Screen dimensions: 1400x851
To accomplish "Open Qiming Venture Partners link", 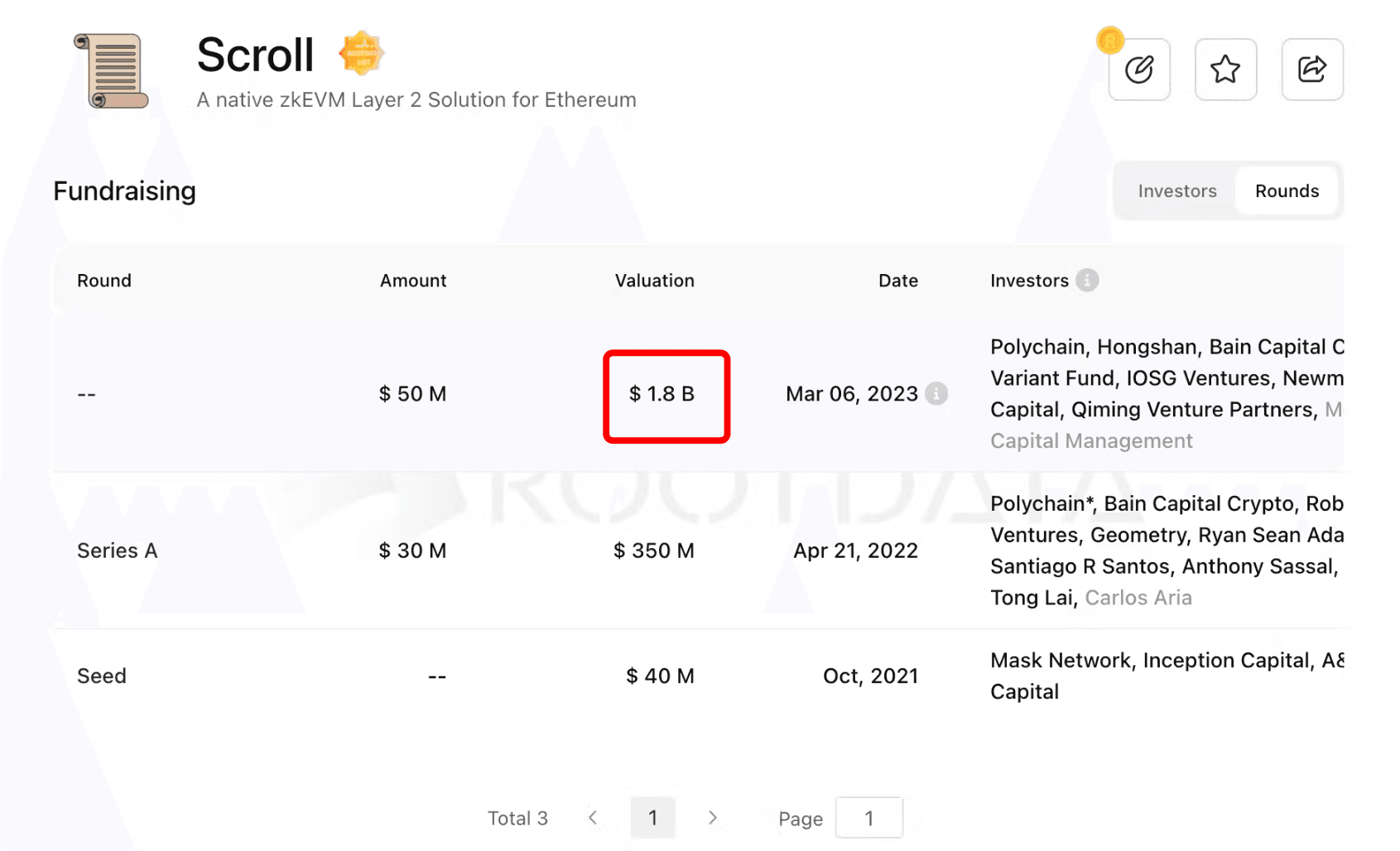I will (1192, 410).
